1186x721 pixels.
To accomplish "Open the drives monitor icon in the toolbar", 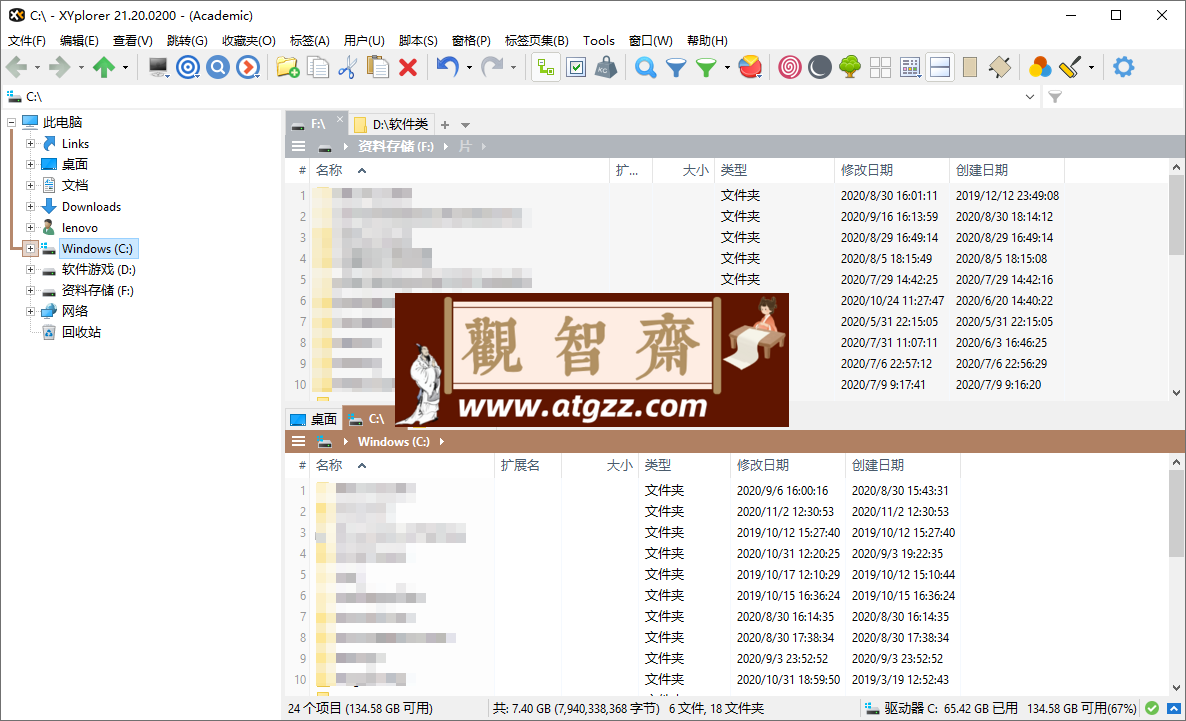I will pyautogui.click(x=158, y=67).
